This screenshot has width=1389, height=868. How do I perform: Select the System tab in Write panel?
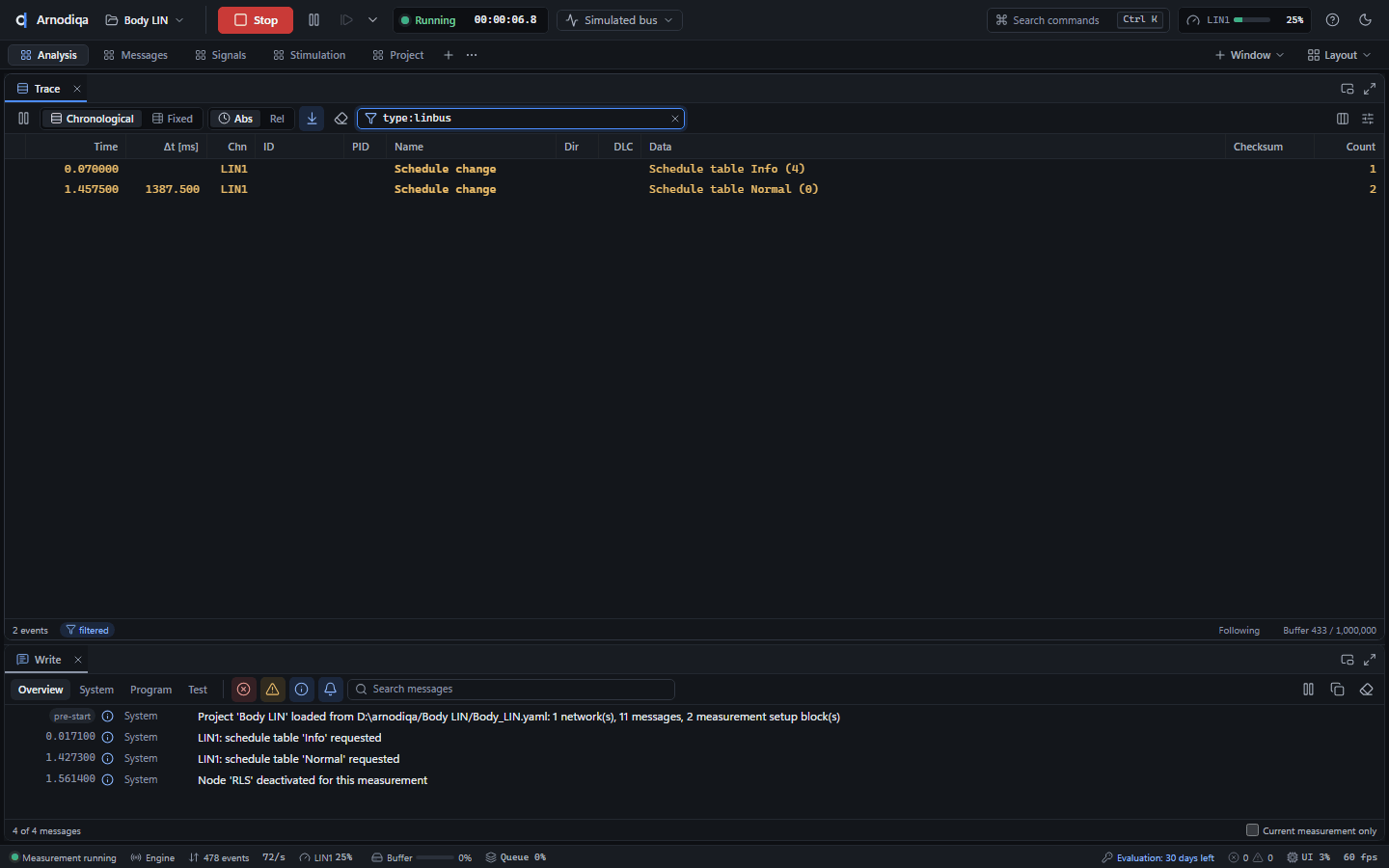(96, 690)
